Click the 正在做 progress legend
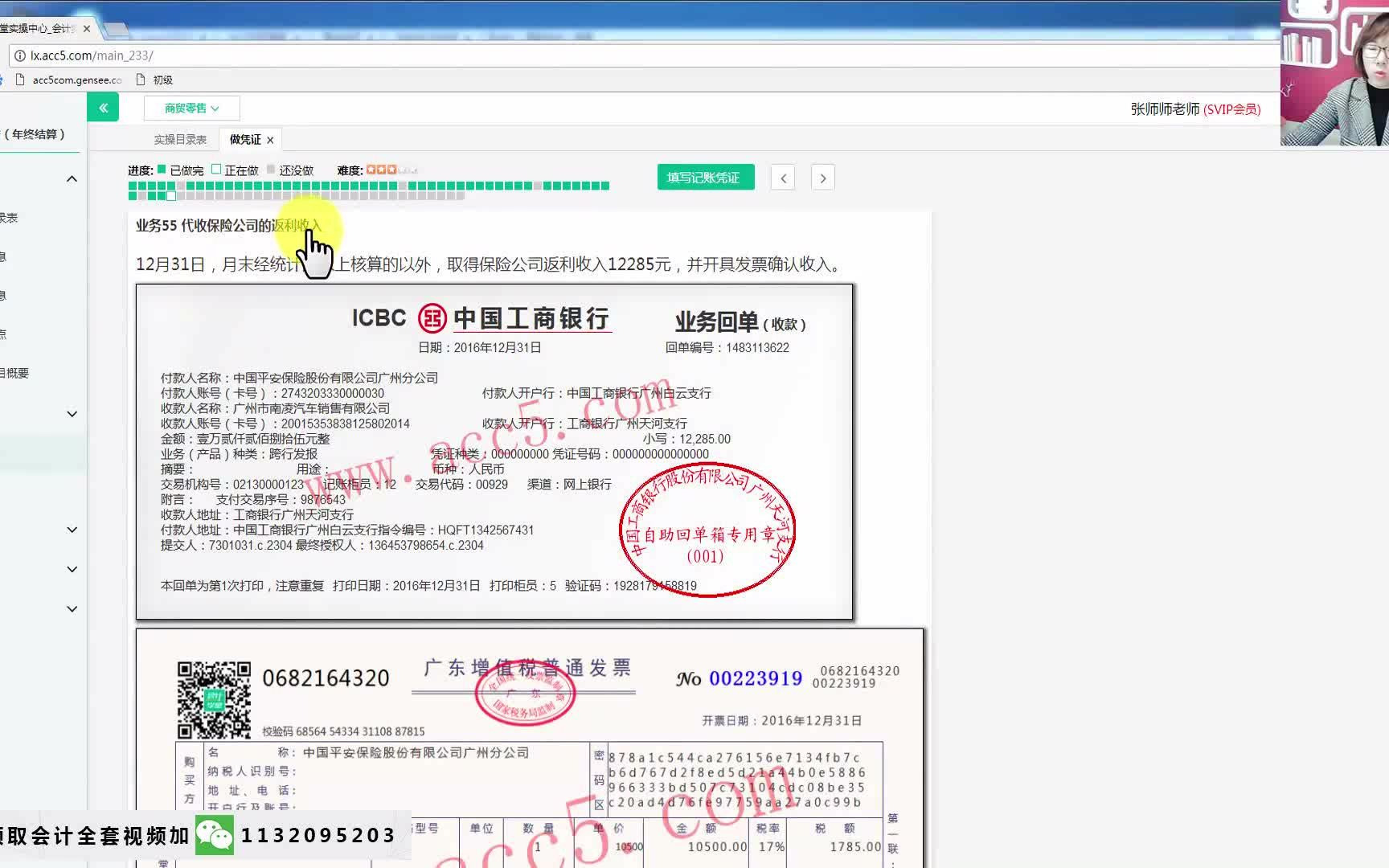 [235, 170]
